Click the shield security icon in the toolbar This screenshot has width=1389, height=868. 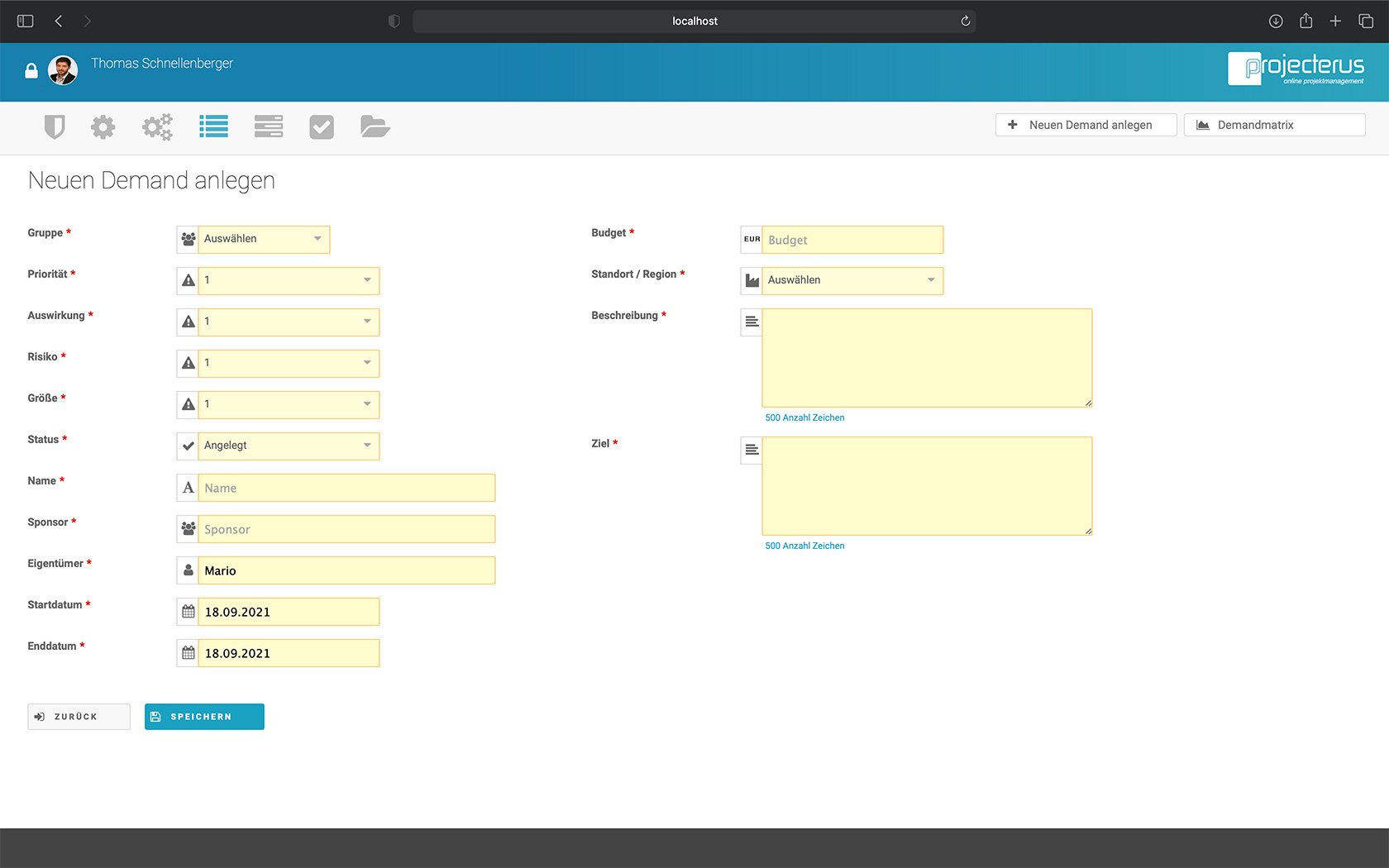55,126
